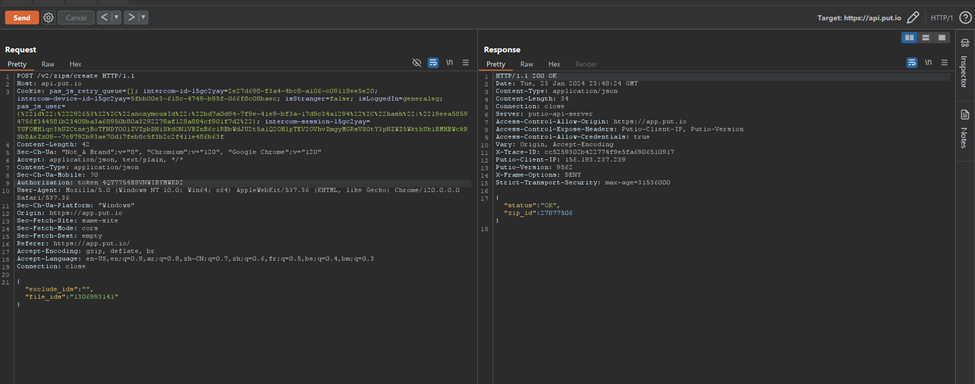This screenshot has height=384, width=975.
Task: Toggle word wrap icon in Response panel
Action: click(x=912, y=63)
